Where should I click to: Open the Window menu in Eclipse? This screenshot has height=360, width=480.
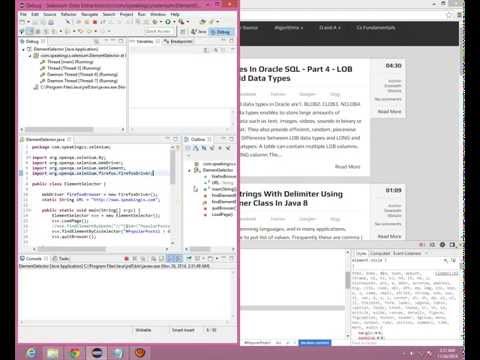[158, 14]
